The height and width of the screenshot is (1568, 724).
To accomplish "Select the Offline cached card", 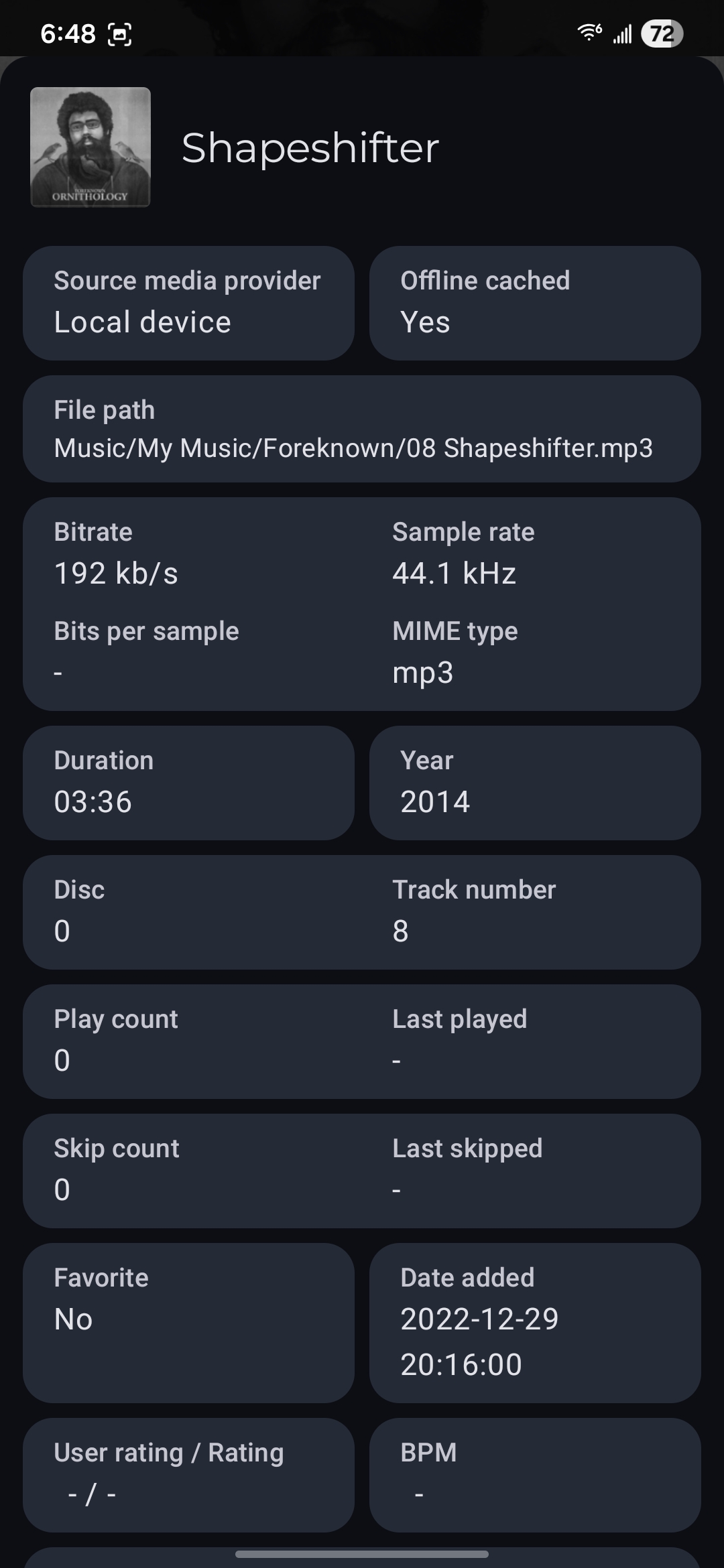I will click(534, 303).
